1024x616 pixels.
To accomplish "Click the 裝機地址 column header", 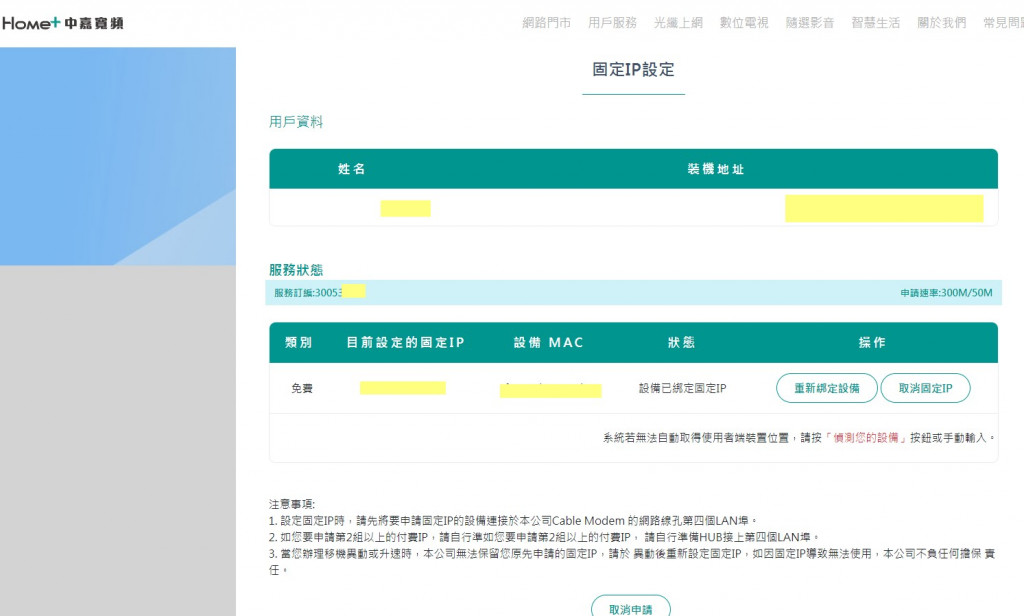I will (716, 169).
